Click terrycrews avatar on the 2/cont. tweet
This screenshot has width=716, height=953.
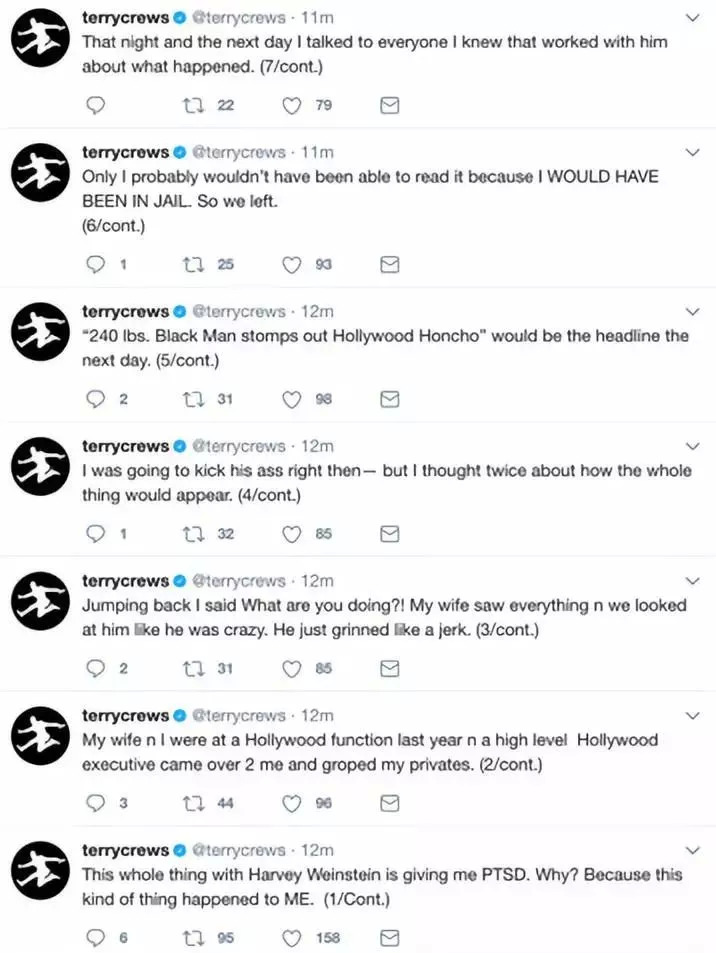click(x=39, y=740)
